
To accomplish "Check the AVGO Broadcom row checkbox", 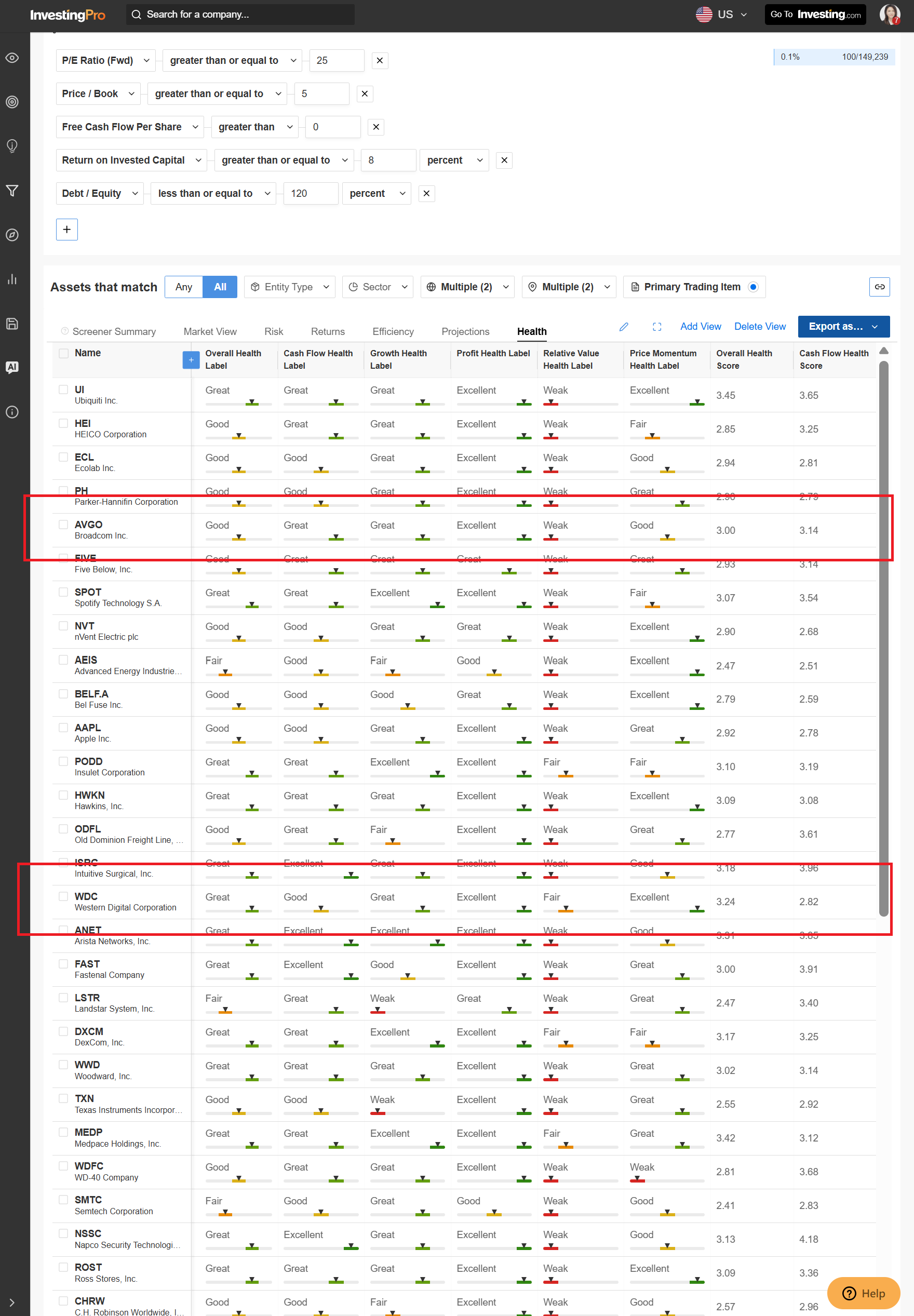I will pyautogui.click(x=63, y=525).
